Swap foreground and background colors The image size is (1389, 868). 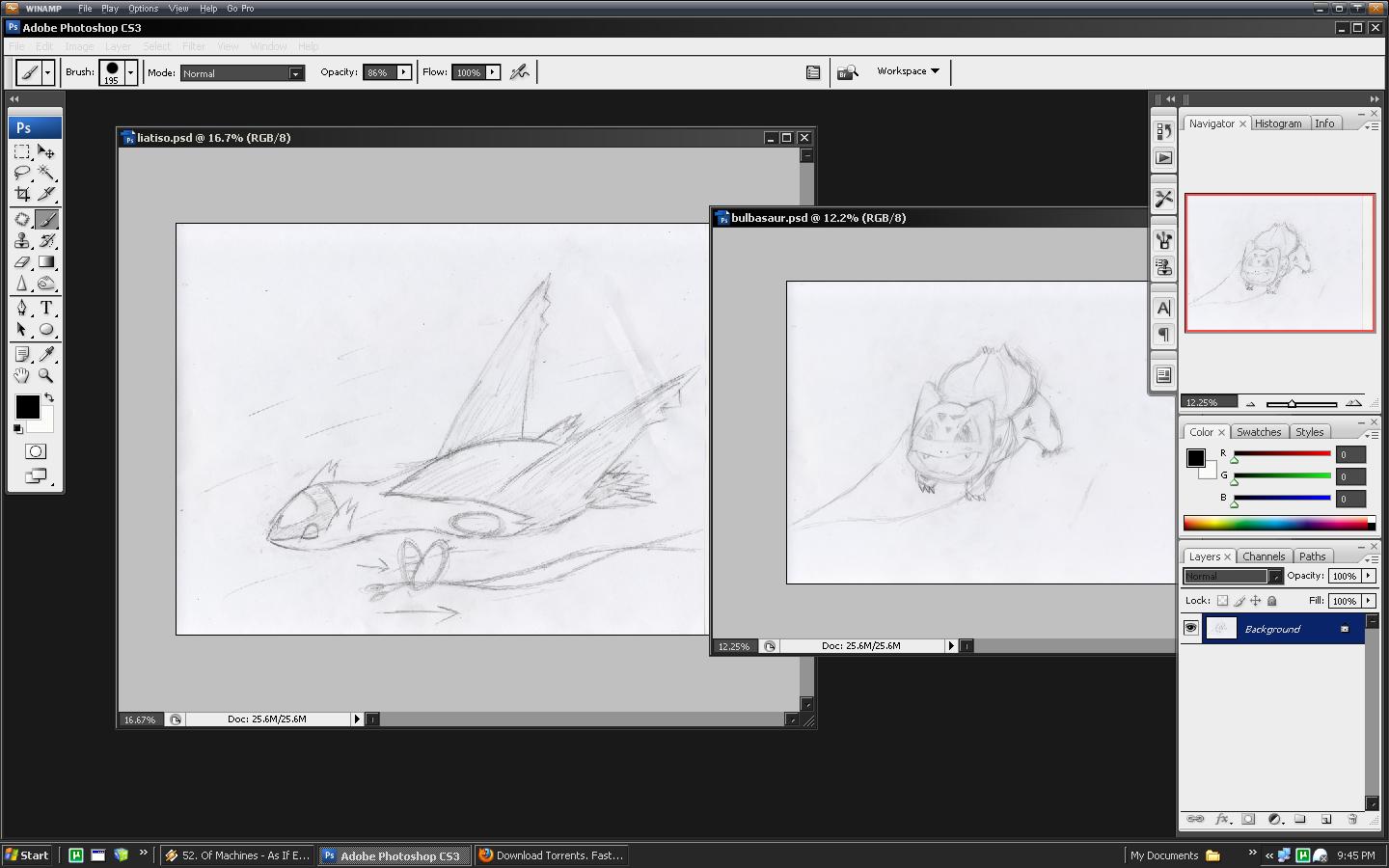[x=48, y=397]
